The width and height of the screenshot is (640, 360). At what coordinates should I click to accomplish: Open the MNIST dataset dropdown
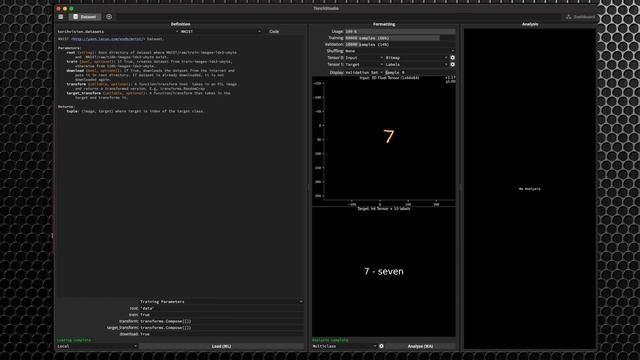(x=221, y=31)
